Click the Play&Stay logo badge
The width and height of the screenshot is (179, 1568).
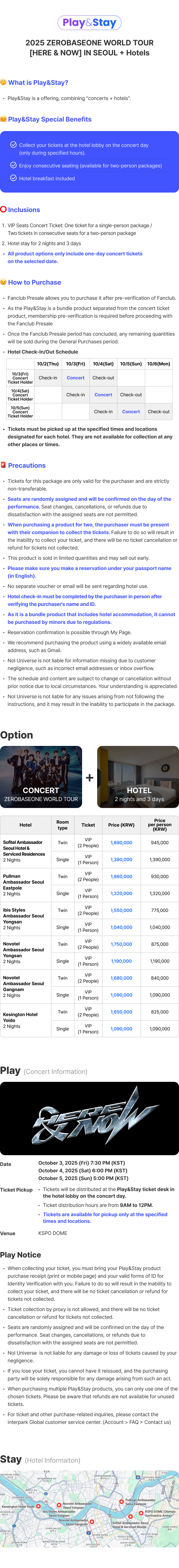click(x=89, y=23)
